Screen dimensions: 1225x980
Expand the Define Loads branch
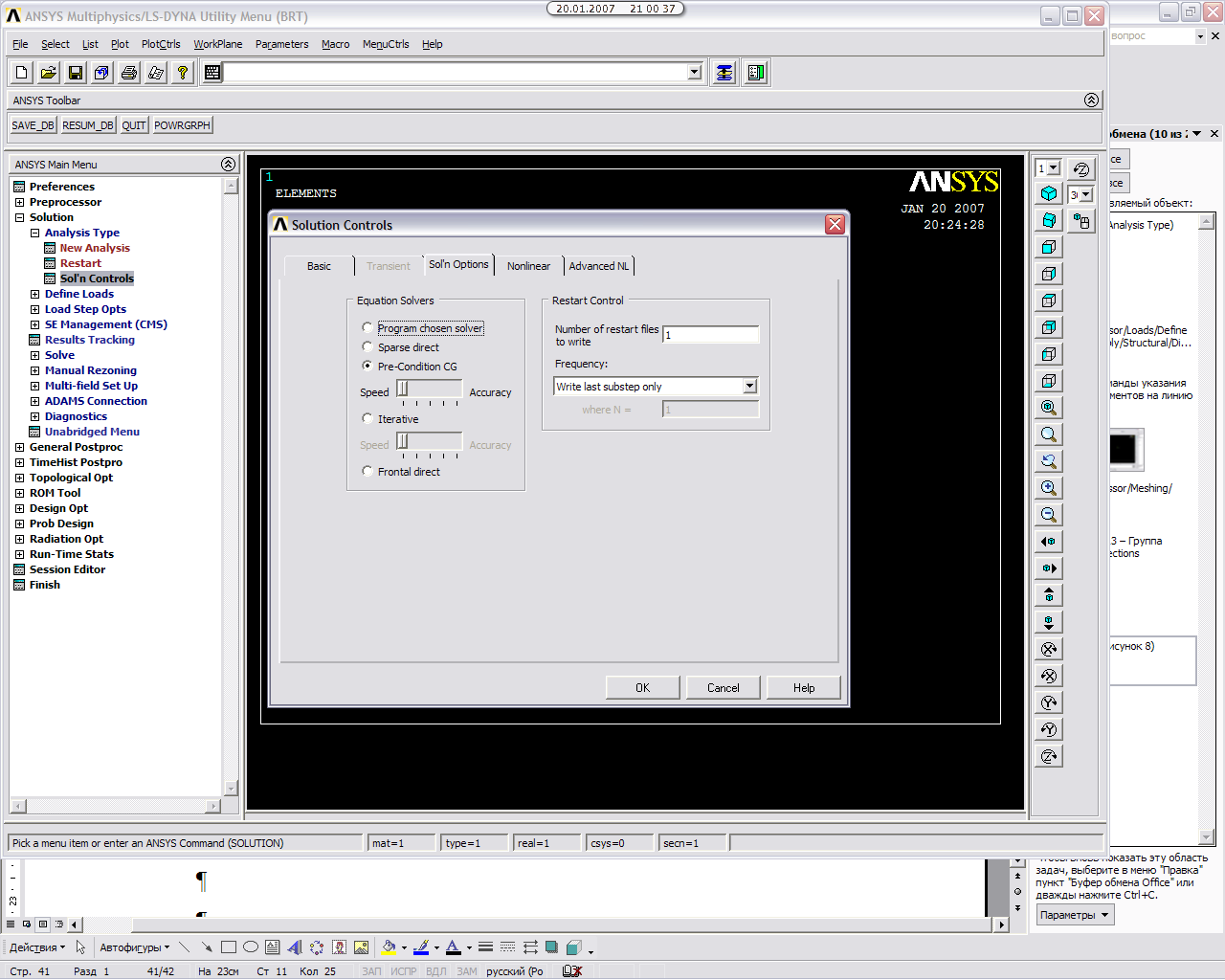(34, 294)
